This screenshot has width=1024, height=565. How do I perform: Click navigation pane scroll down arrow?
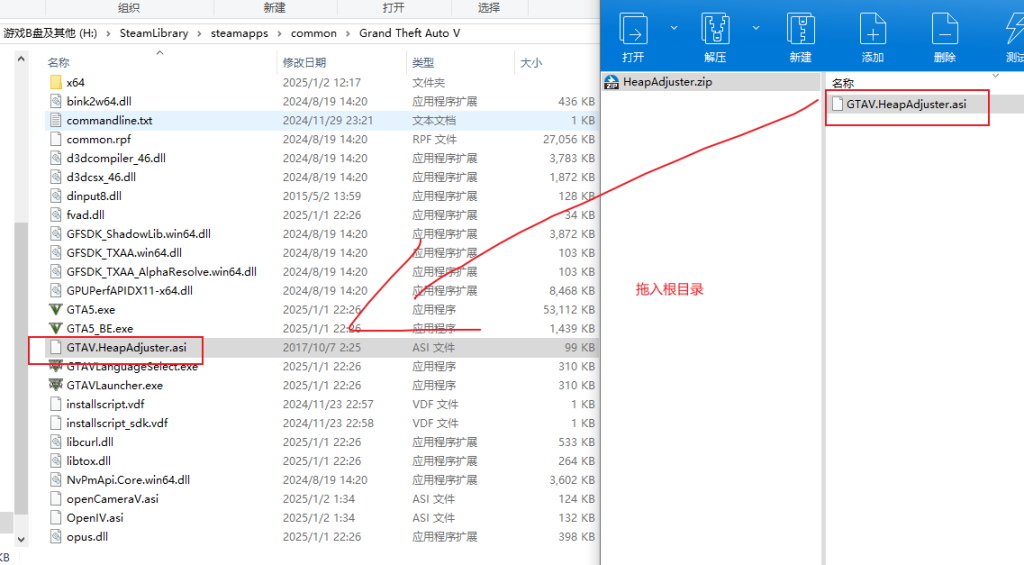[21, 540]
